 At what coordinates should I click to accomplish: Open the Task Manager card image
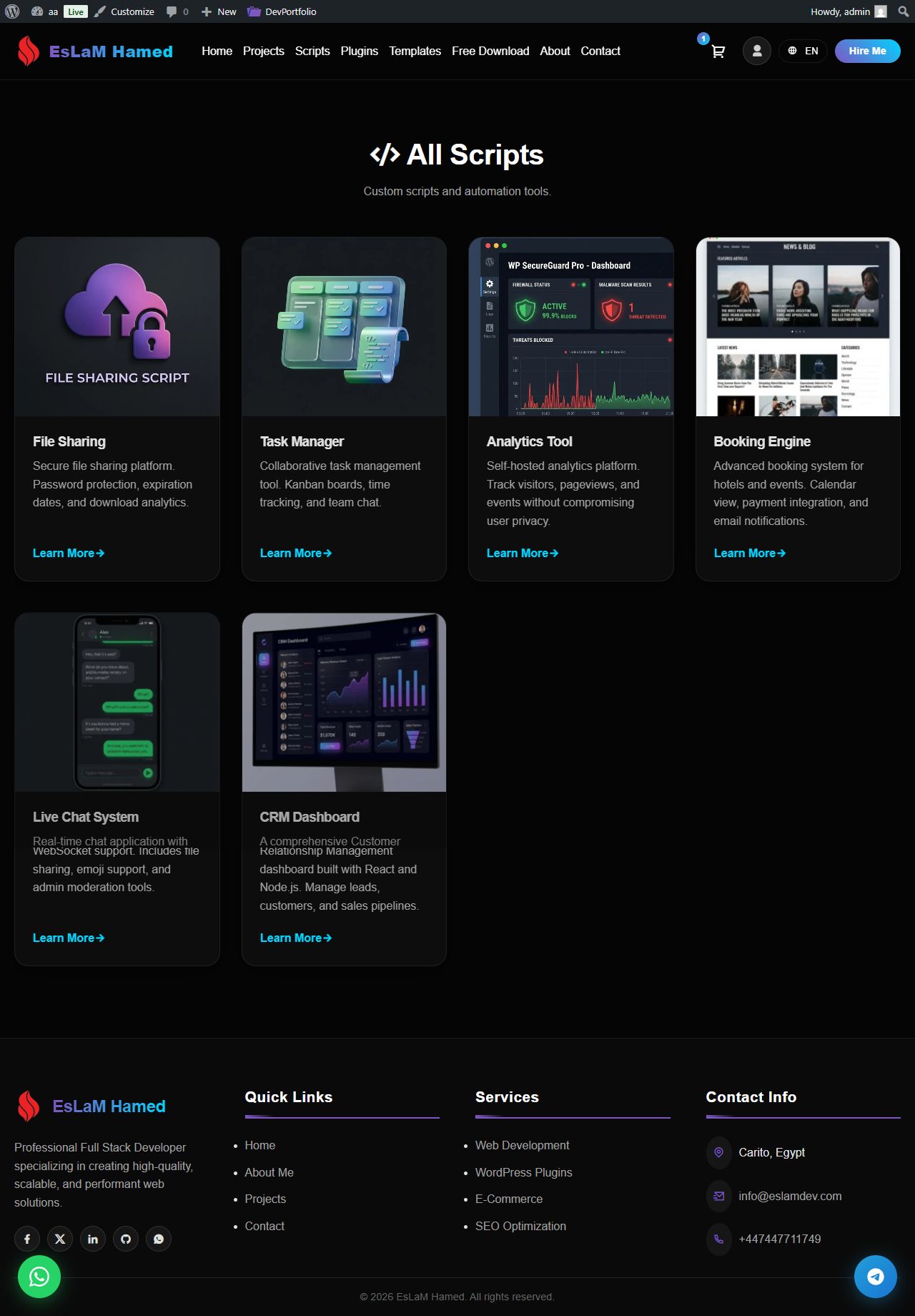(x=344, y=327)
